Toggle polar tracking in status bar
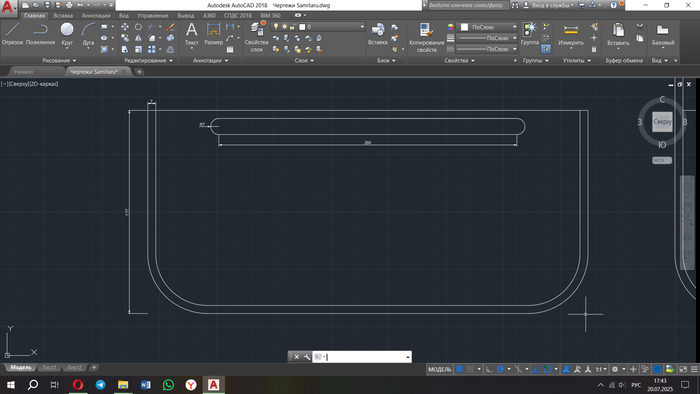 500,369
